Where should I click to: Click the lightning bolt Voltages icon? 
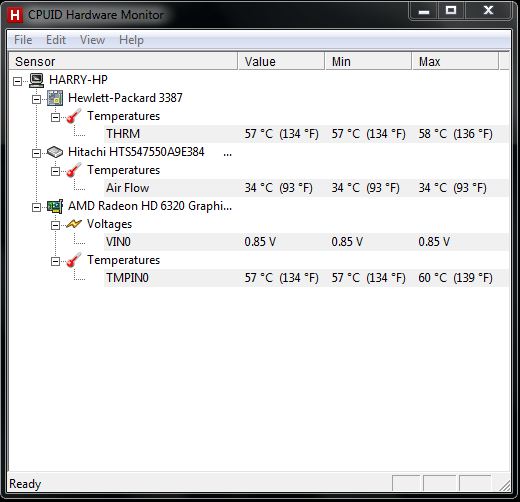[74, 224]
